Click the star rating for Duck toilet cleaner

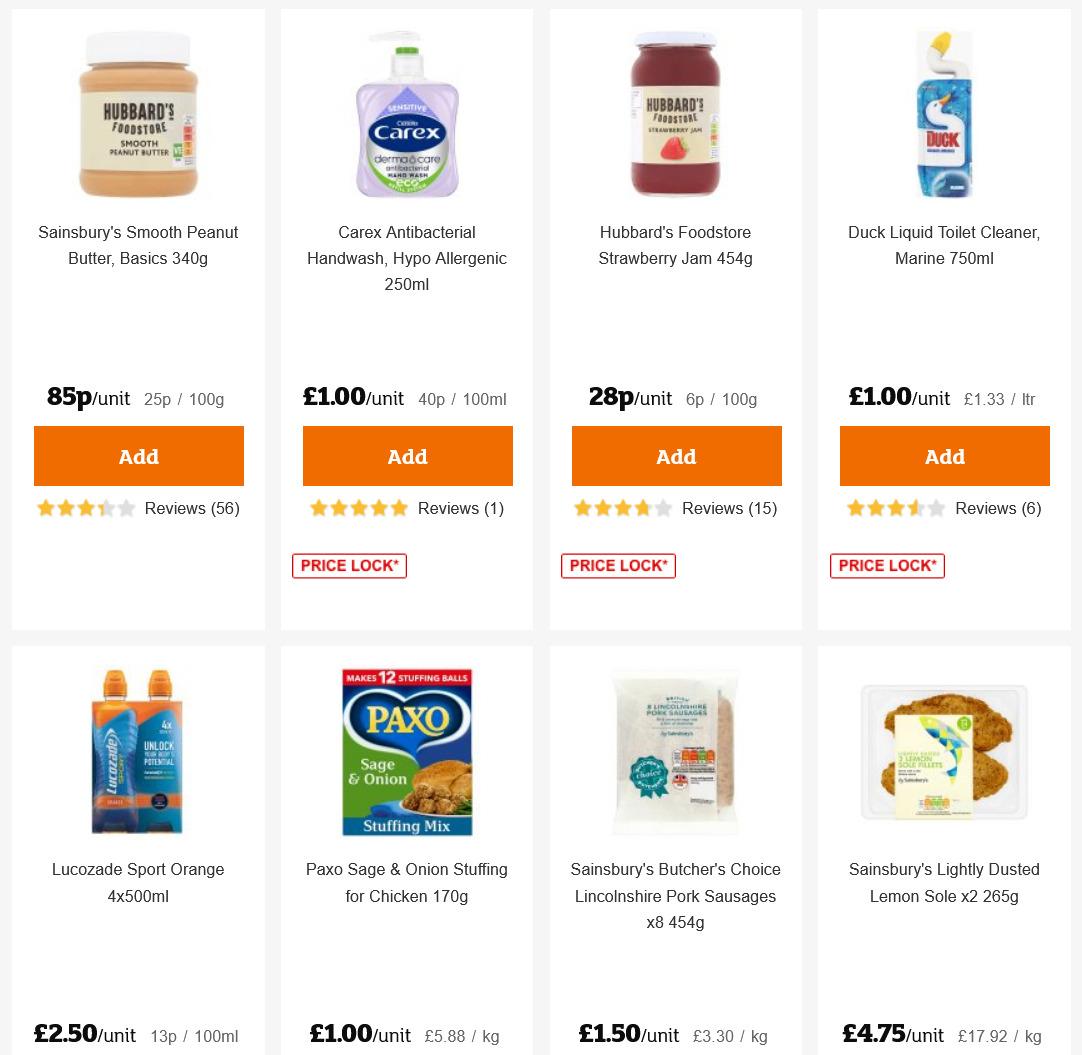click(x=896, y=508)
